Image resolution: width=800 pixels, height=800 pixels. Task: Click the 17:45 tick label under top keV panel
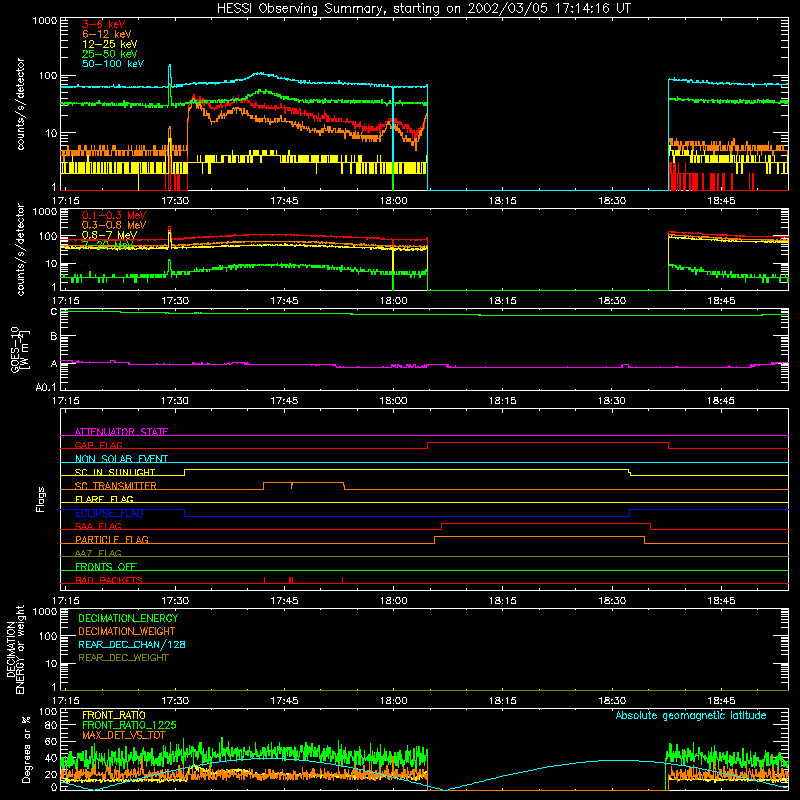[x=284, y=201]
